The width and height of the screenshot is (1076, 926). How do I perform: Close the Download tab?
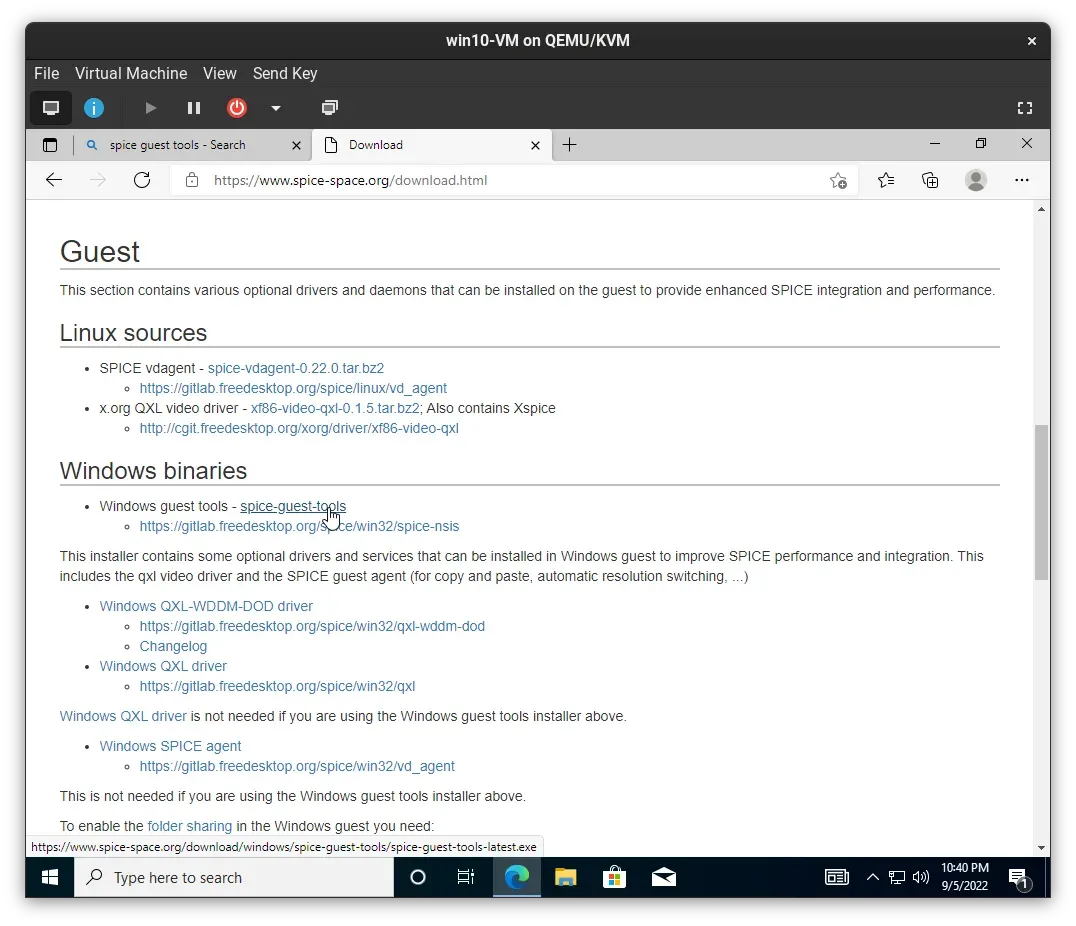[x=535, y=146]
